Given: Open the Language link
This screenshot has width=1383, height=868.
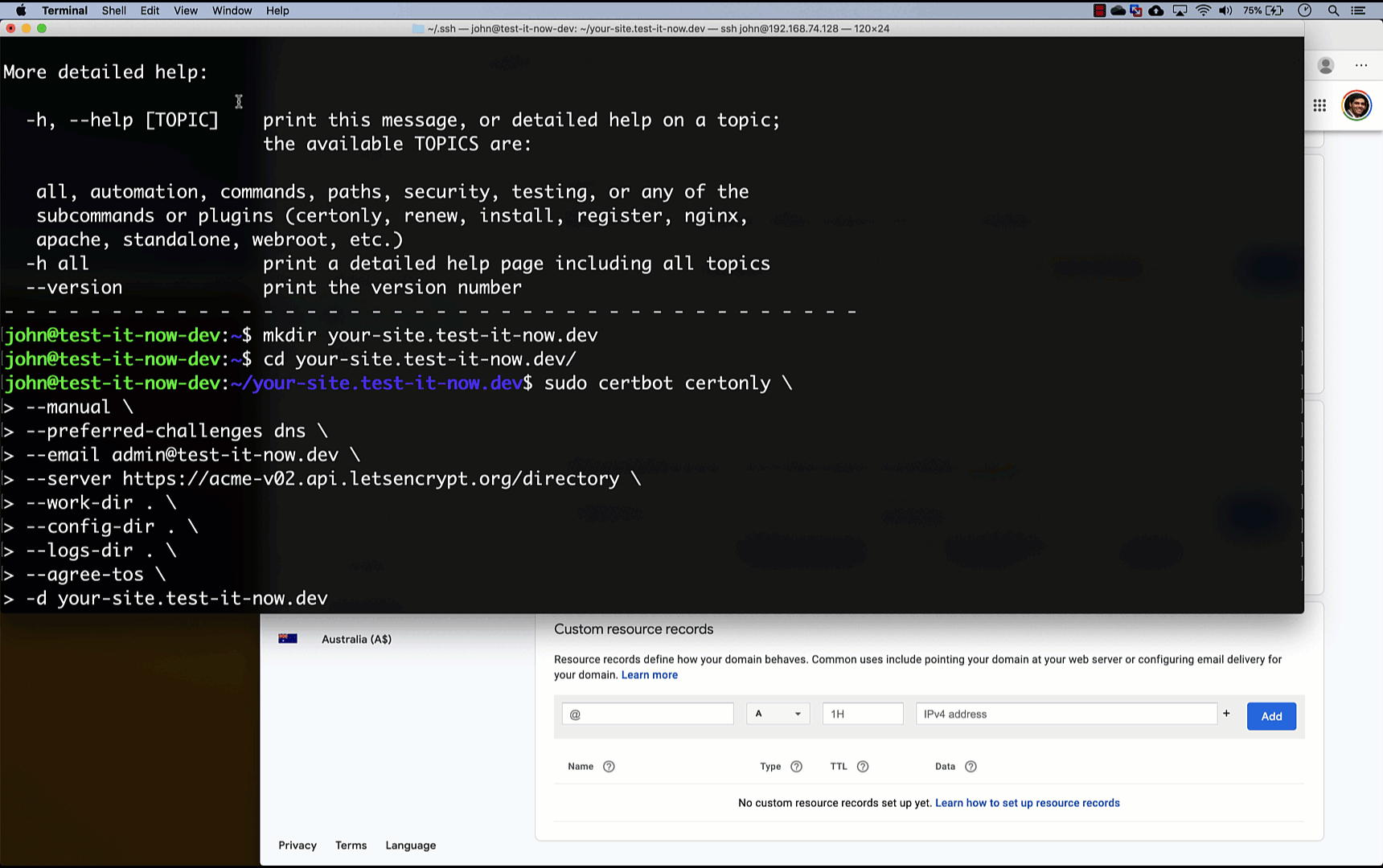Looking at the screenshot, I should 411,845.
